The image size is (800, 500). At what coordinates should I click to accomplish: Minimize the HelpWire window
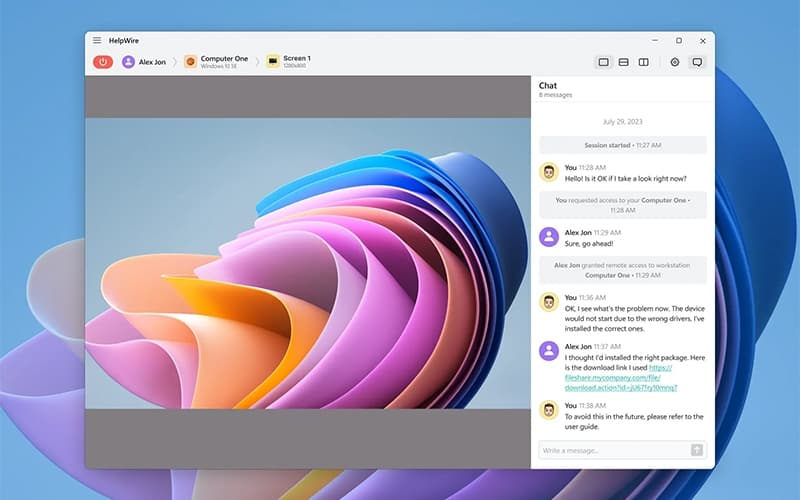pyautogui.click(x=655, y=40)
